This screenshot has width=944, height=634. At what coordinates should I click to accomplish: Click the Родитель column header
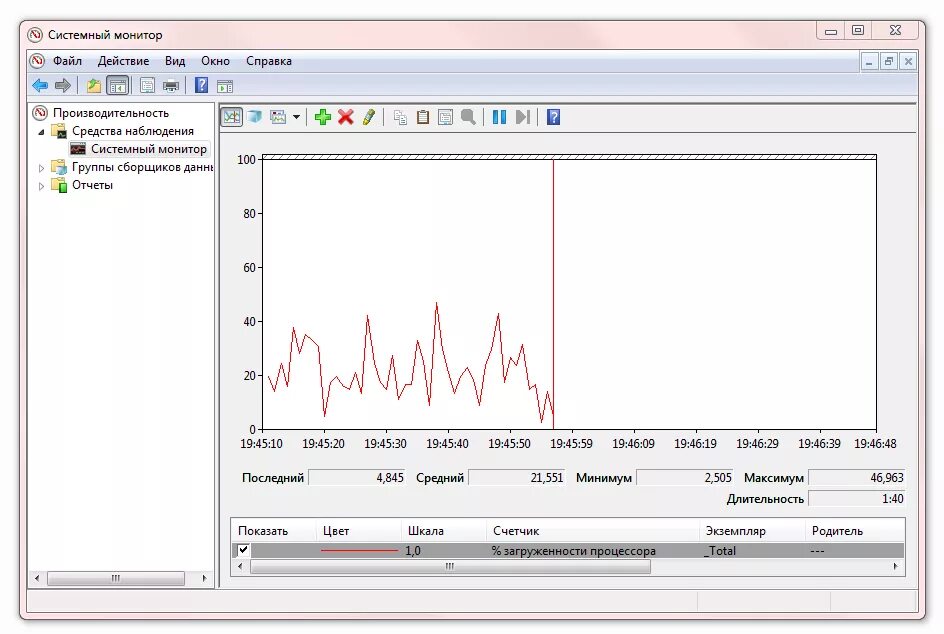point(854,530)
